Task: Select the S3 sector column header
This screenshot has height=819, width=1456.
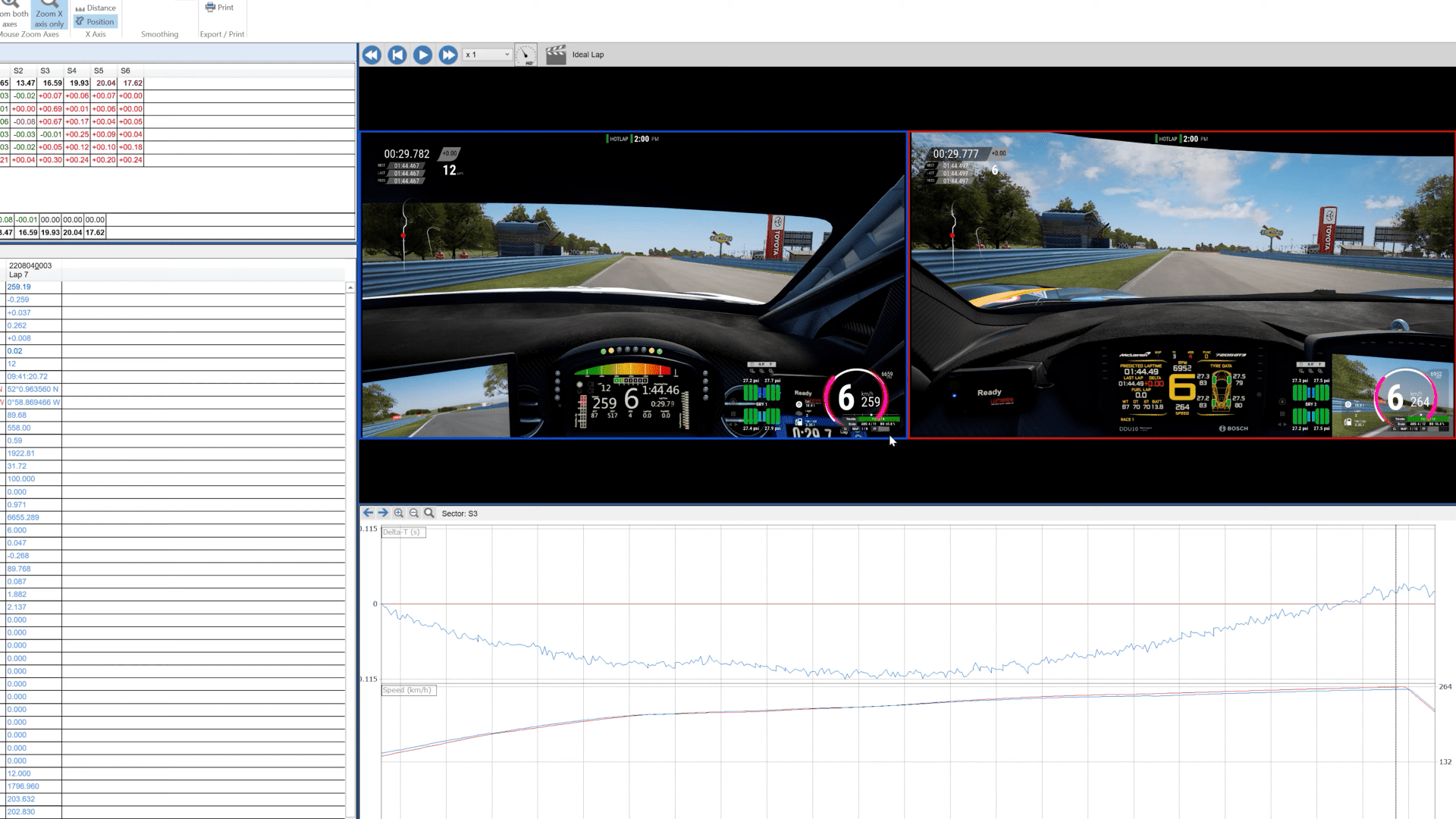Action: (45, 71)
